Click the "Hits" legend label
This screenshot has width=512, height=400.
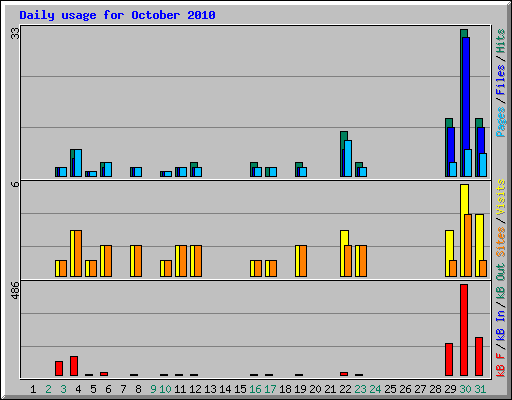[501, 41]
